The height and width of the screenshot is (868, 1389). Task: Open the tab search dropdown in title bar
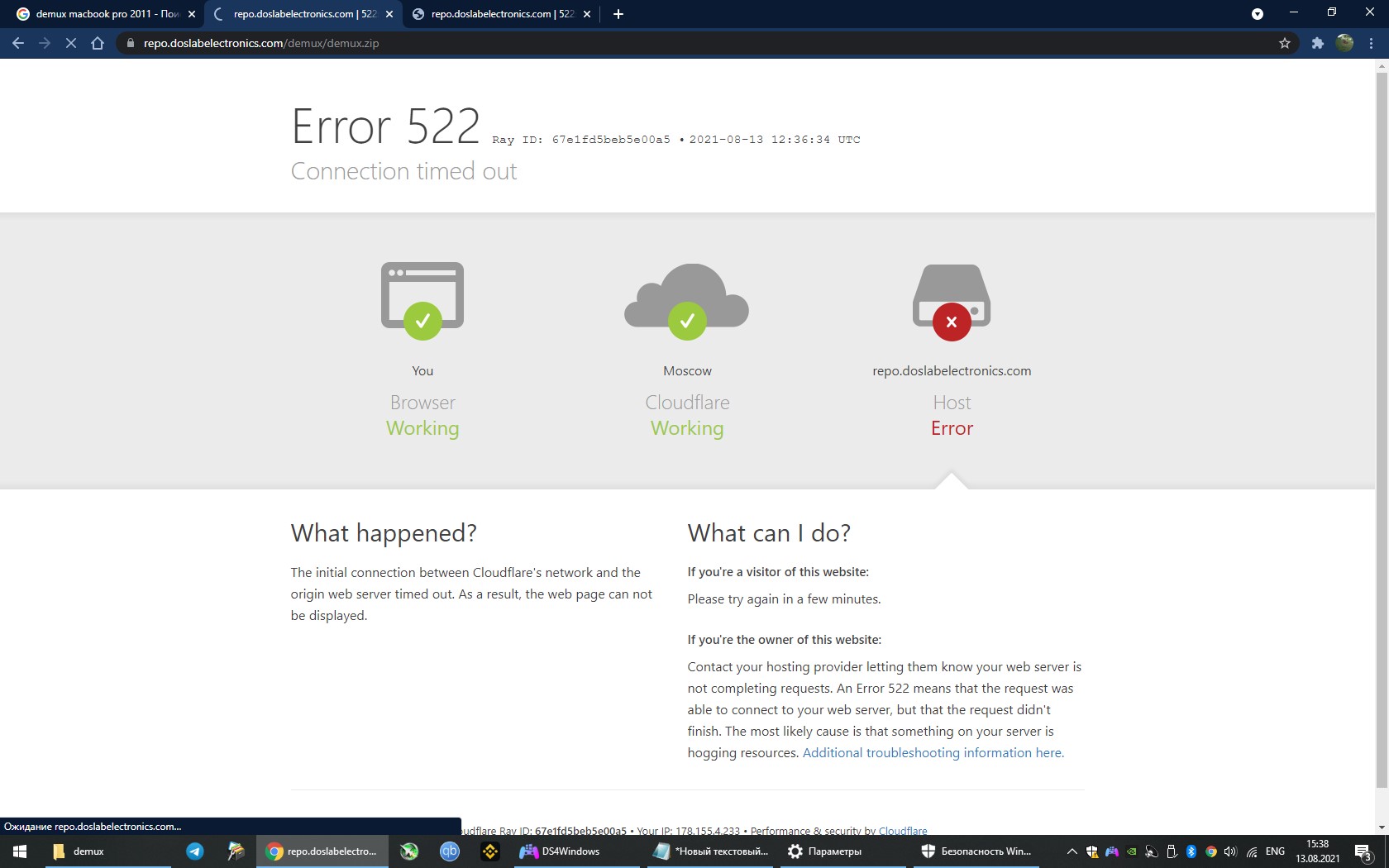point(1258,14)
